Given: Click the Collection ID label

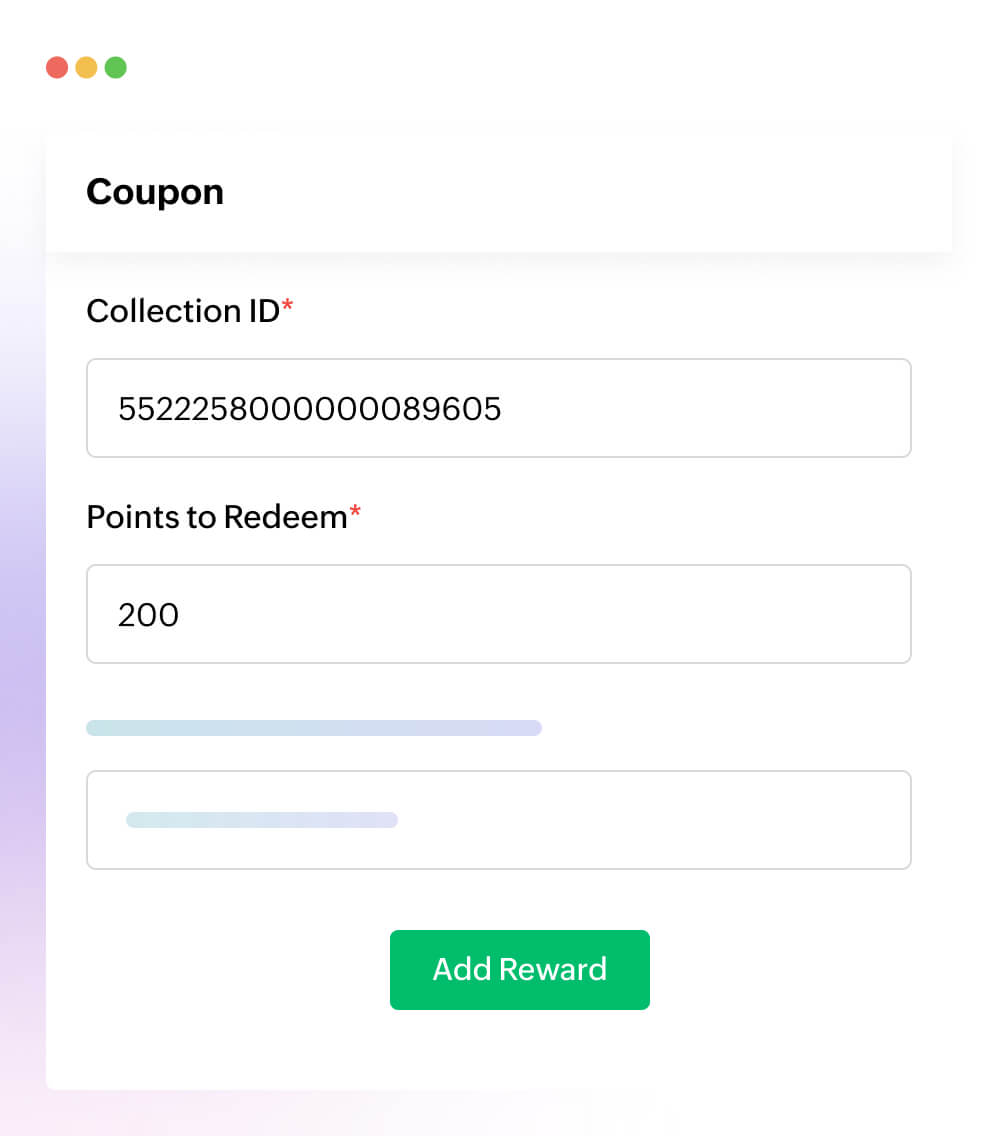Looking at the screenshot, I should pos(182,311).
